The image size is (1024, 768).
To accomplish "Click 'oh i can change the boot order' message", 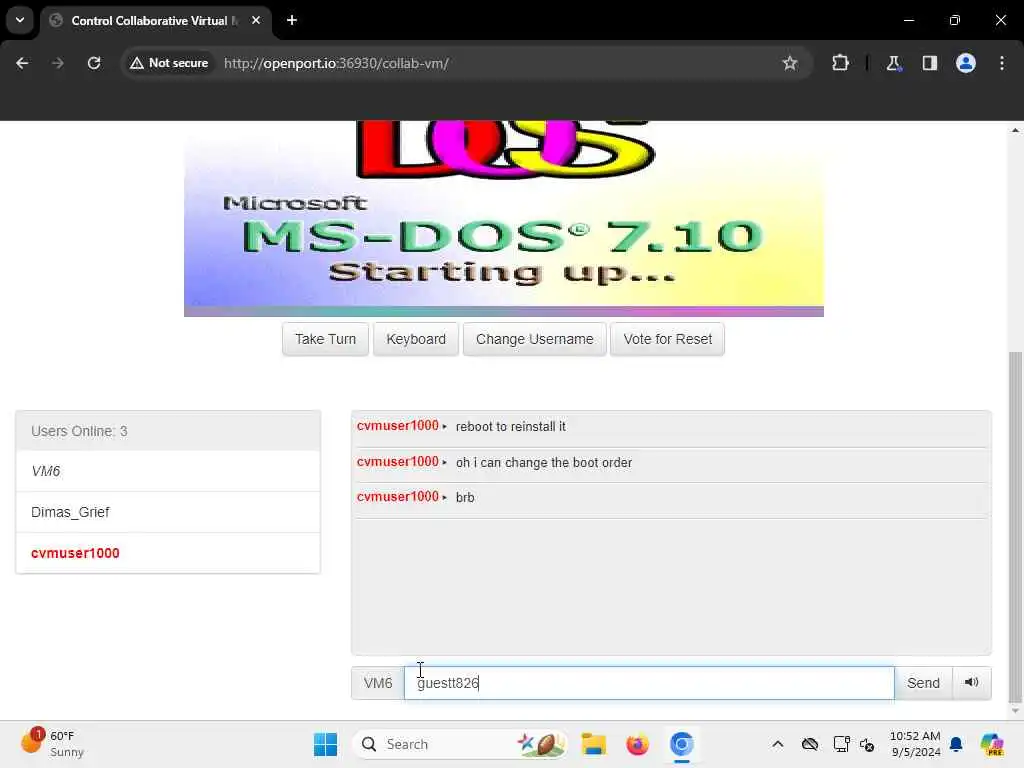I will tap(543, 462).
